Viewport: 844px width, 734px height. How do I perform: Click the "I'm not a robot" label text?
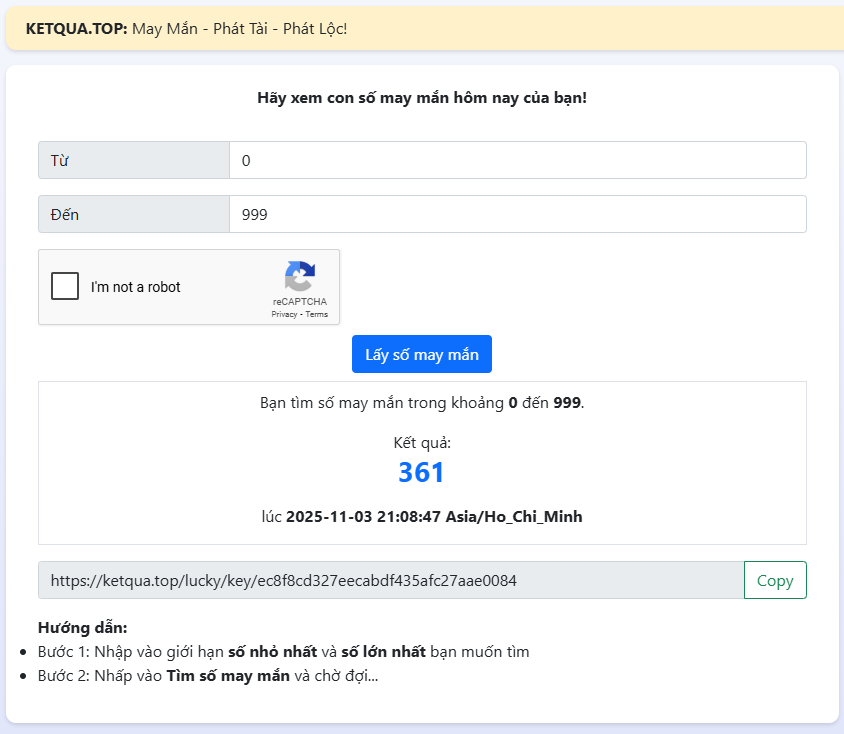[136, 287]
